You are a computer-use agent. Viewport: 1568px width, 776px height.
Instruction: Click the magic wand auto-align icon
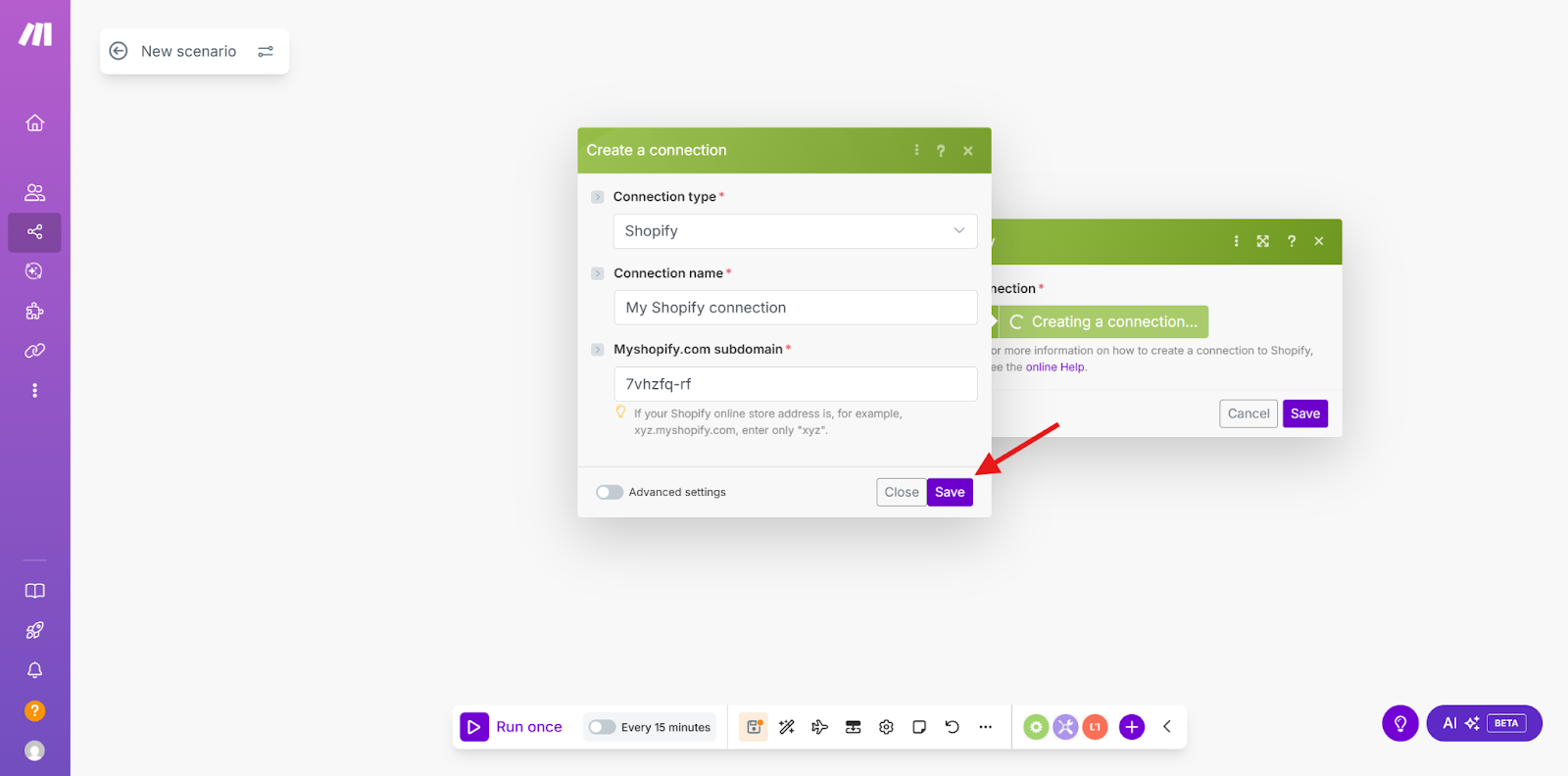[787, 727]
